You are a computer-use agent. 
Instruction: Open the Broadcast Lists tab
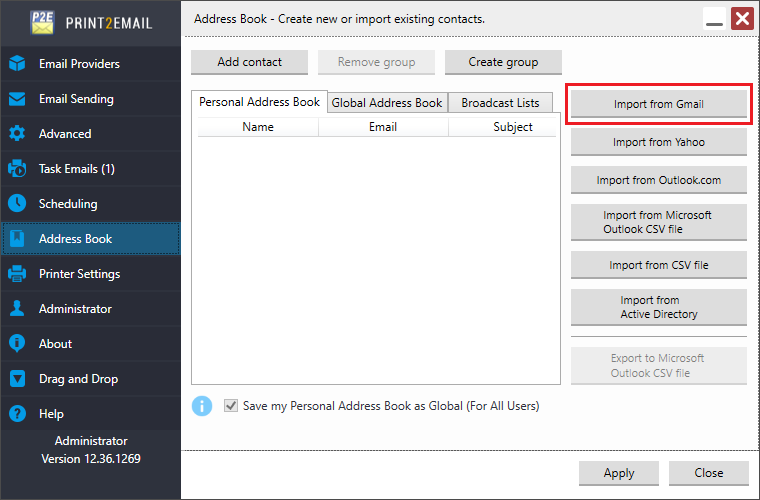[500, 103]
